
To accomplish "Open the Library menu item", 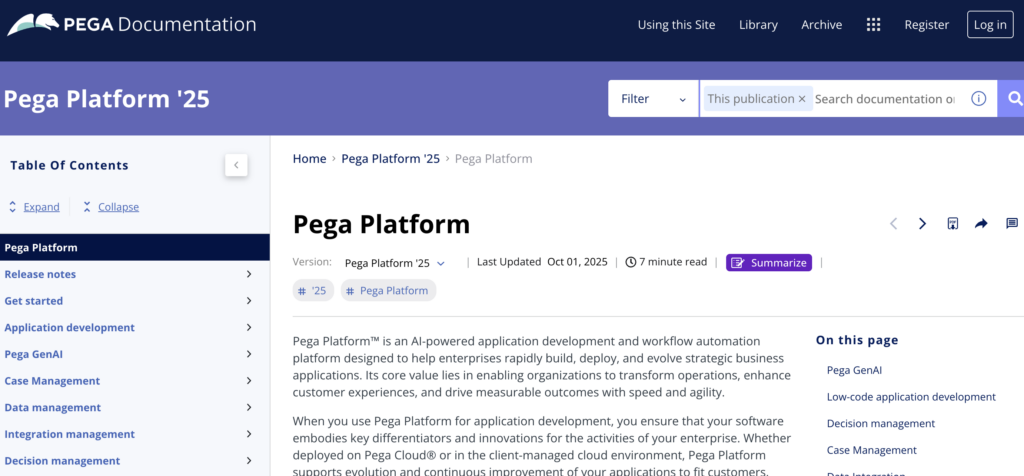I will 758,25.
